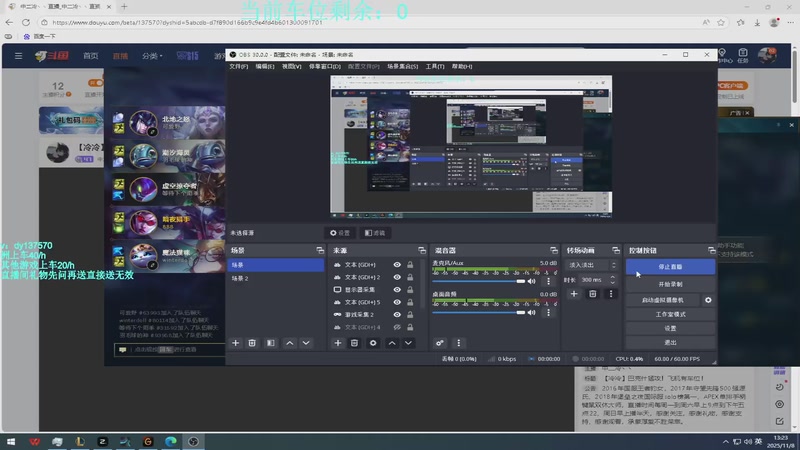Click the OBS icon in the taskbar
Screen dimensions: 800x450
coord(193,441)
